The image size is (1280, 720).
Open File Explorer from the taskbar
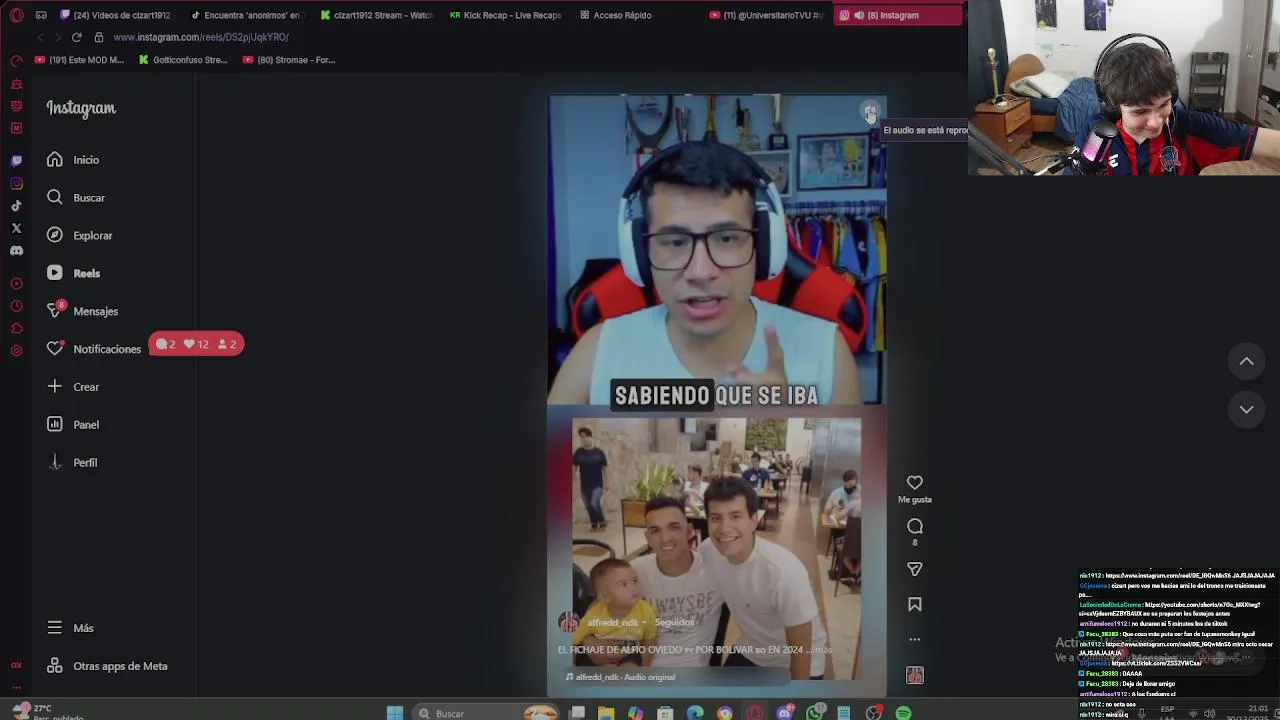pyautogui.click(x=606, y=713)
